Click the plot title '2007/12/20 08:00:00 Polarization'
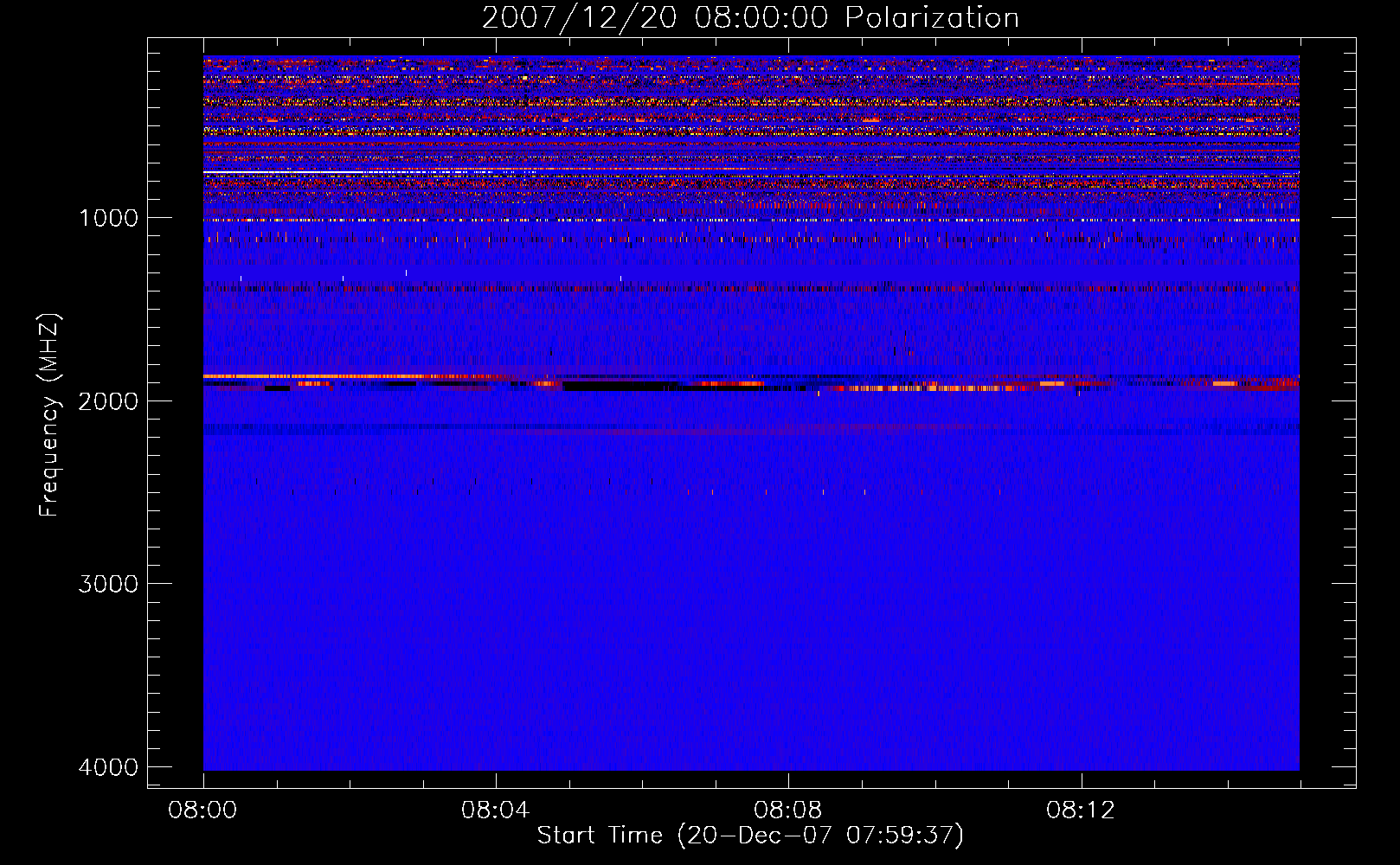Viewport: 1400px width, 865px height. point(750,17)
